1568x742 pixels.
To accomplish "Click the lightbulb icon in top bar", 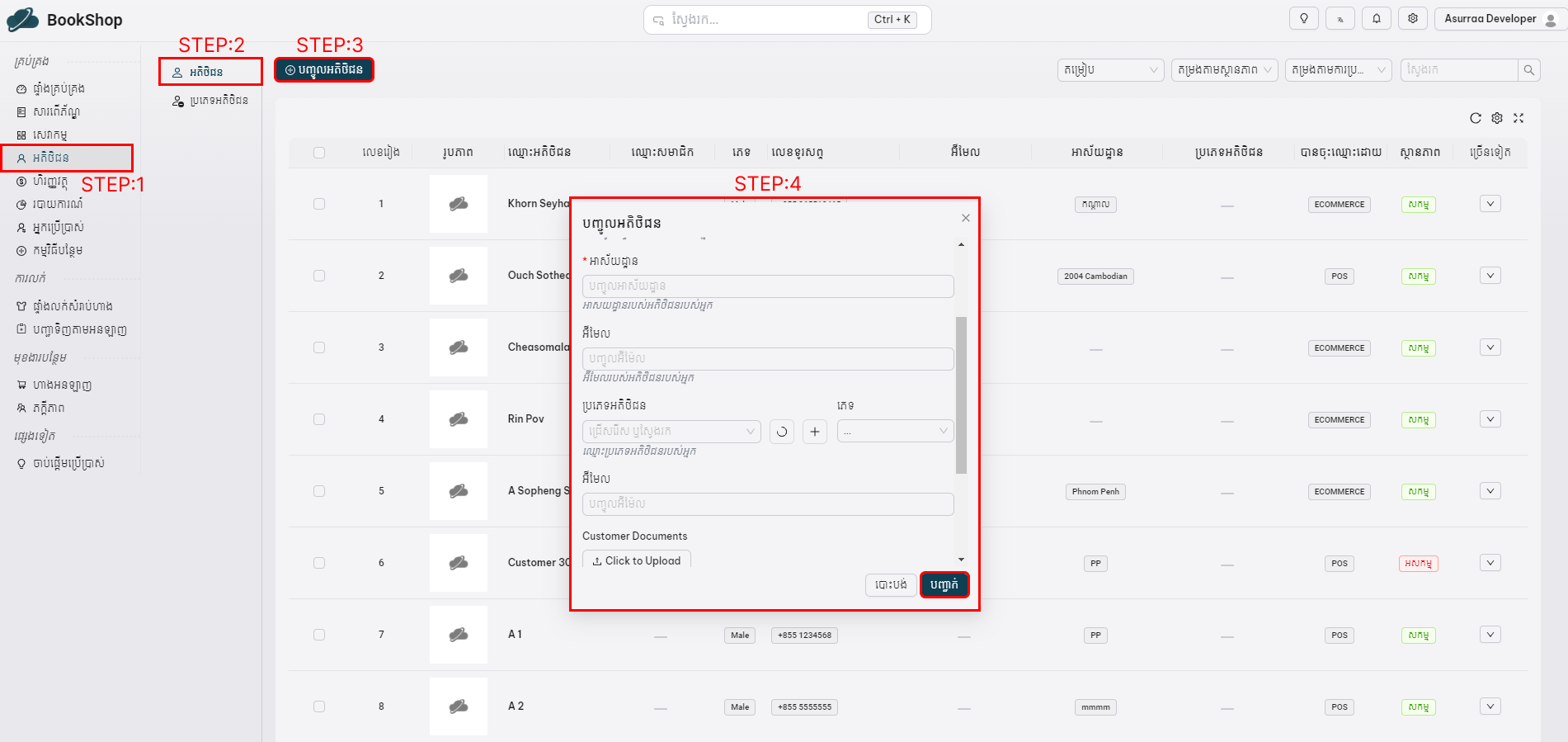I will (x=1303, y=19).
